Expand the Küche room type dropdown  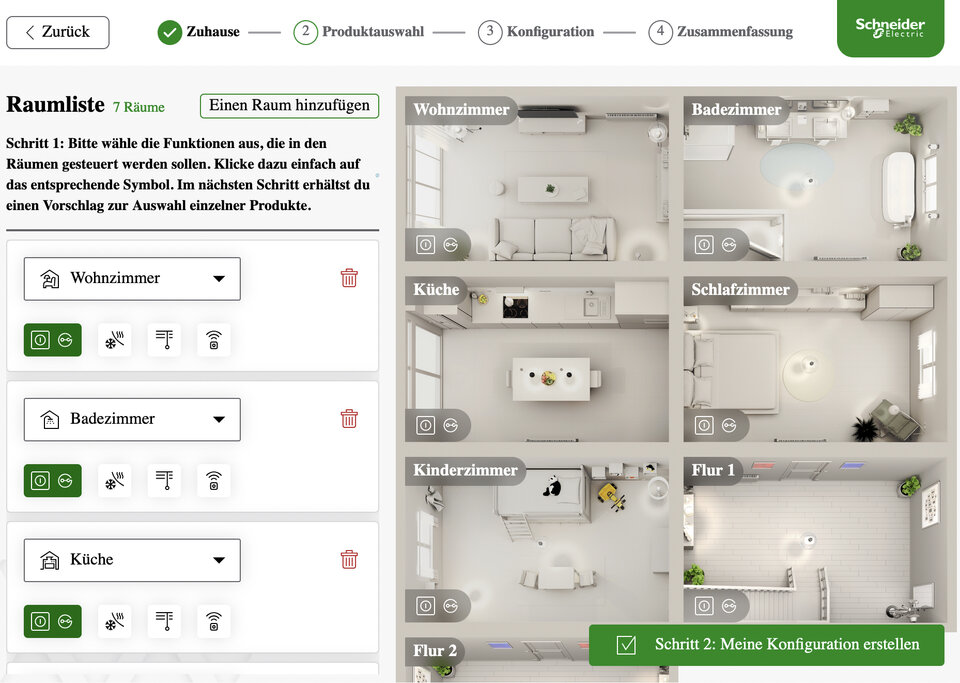[132, 560]
